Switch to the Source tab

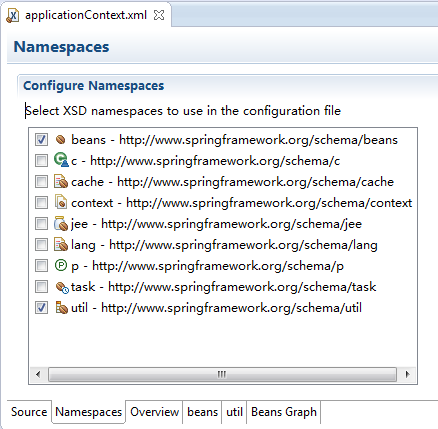[29, 412]
